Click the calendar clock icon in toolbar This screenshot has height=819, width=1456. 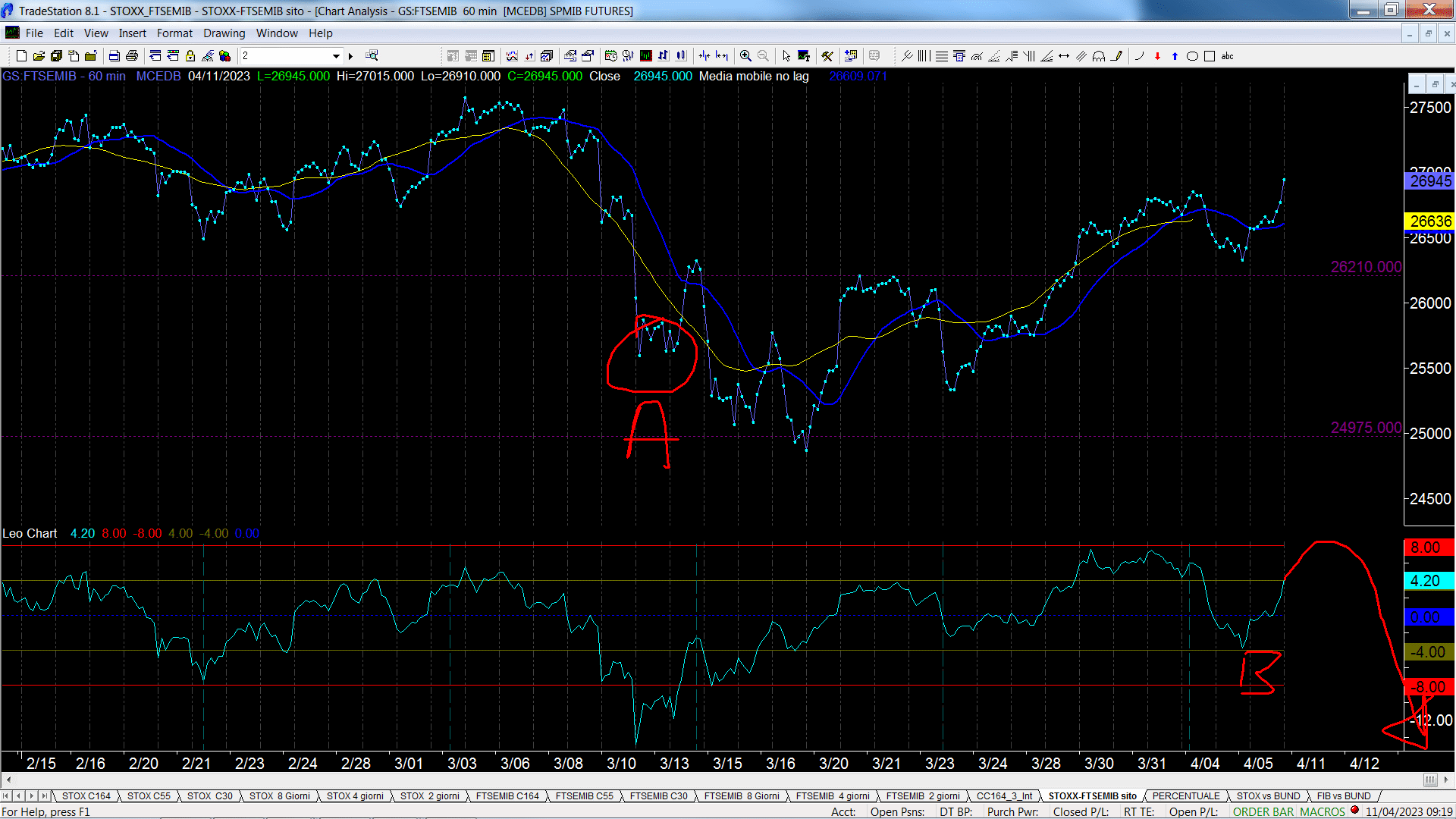pos(610,56)
